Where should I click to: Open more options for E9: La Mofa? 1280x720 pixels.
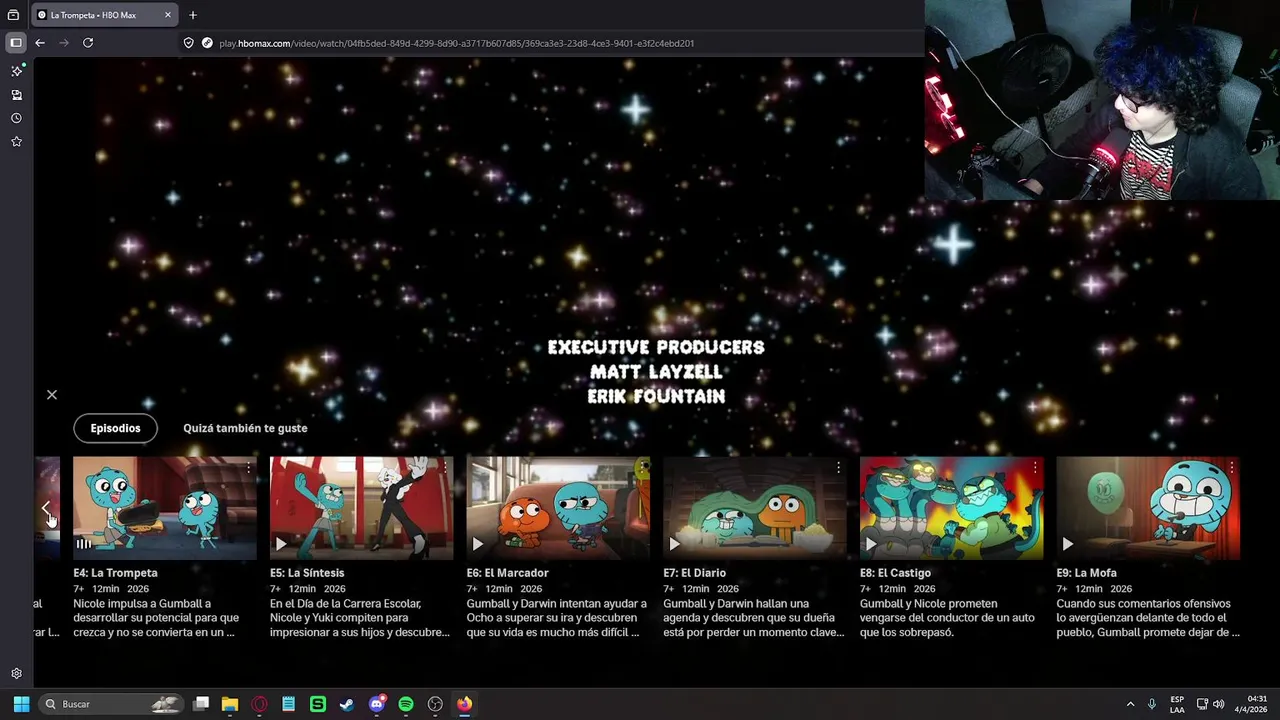tap(1231, 468)
